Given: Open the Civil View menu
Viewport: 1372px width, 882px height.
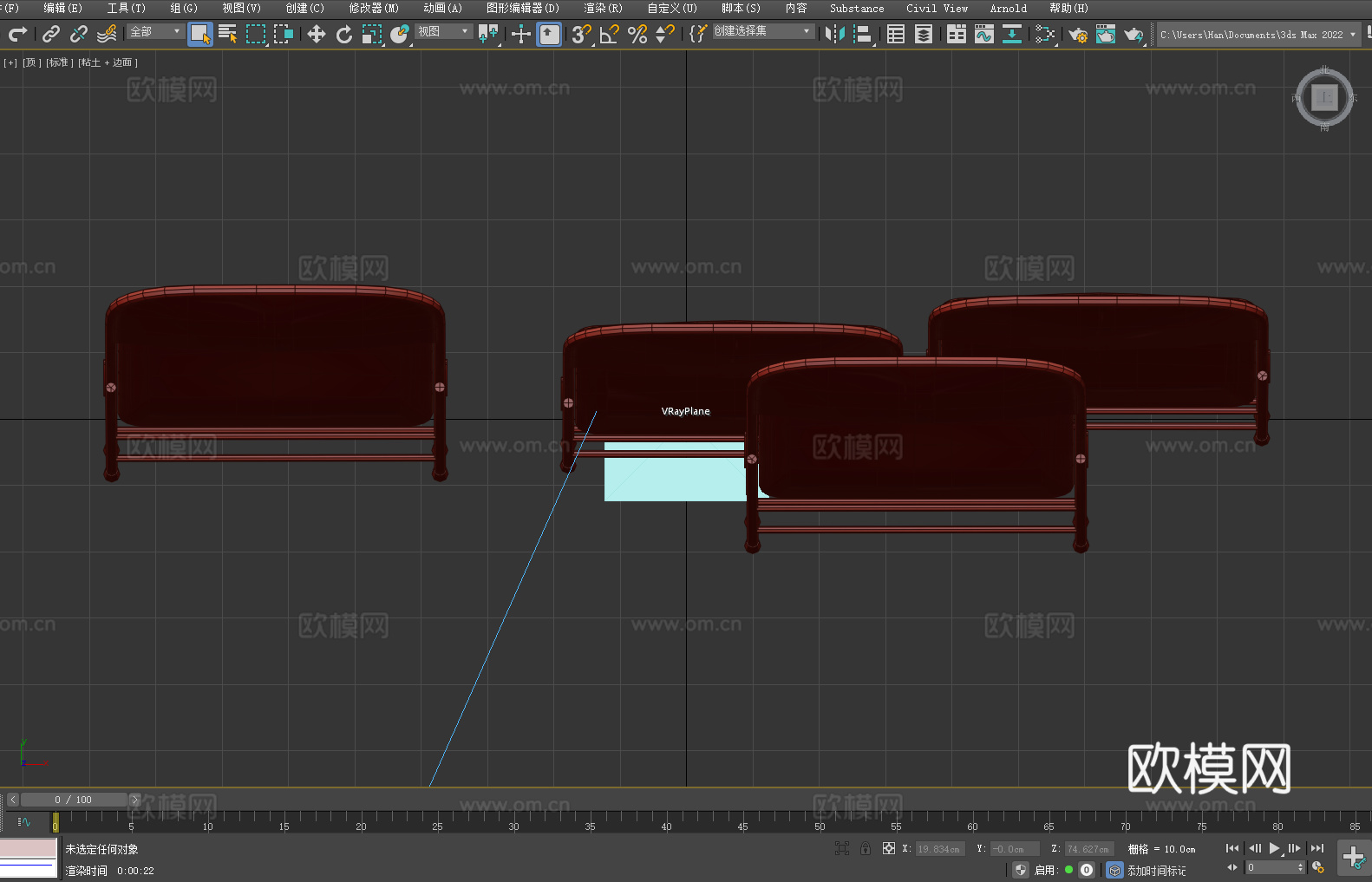Looking at the screenshot, I should 937,8.
